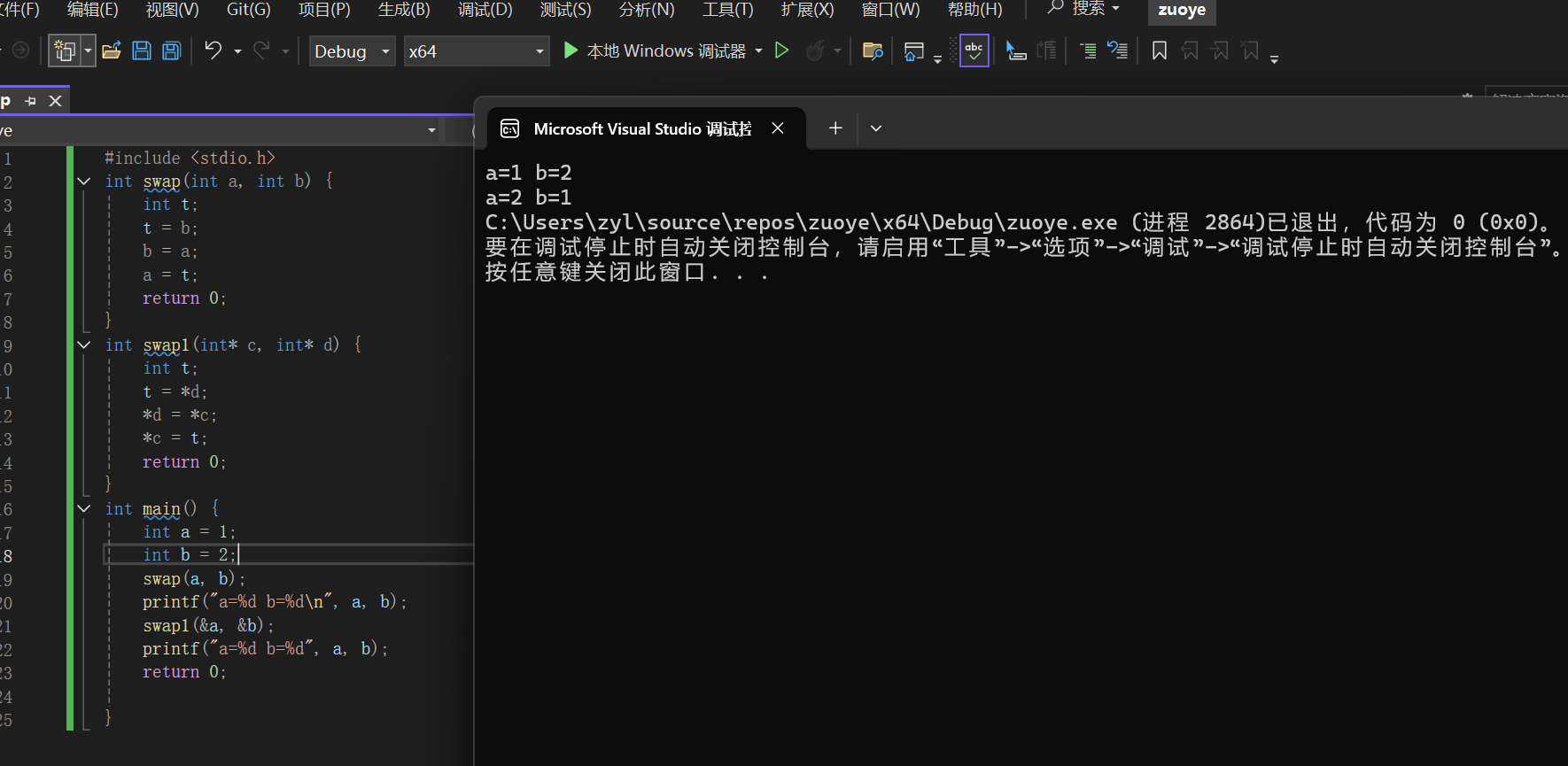1568x766 pixels.
Task: Close the editor file tab
Action: coord(55,101)
